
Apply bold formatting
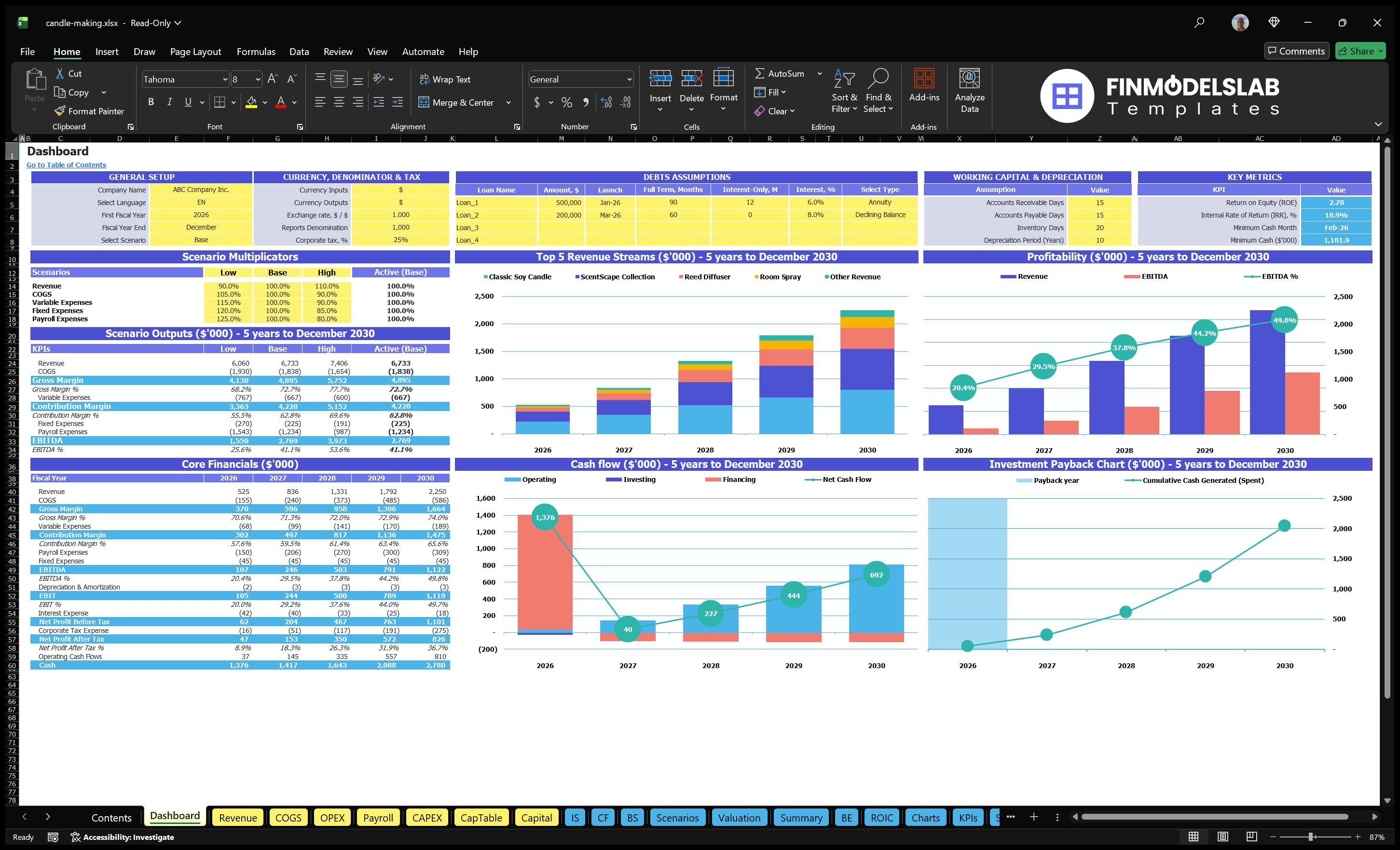(151, 102)
